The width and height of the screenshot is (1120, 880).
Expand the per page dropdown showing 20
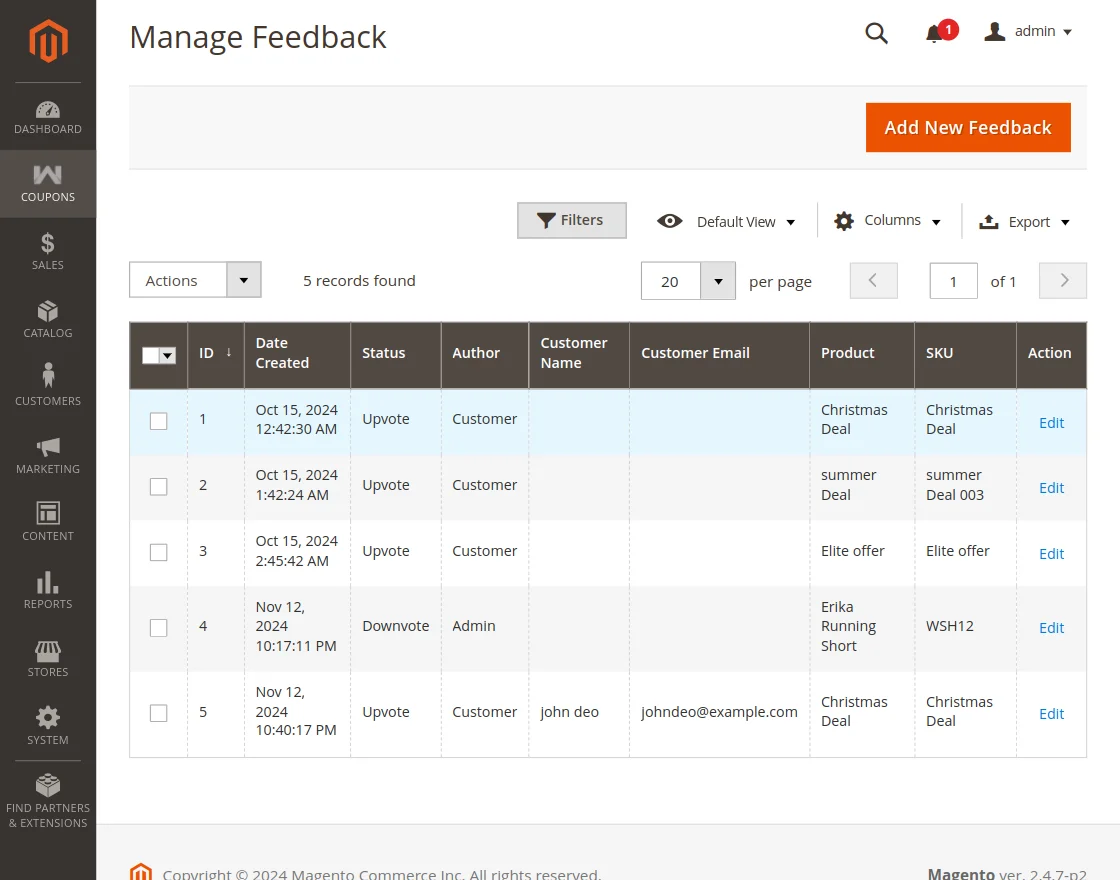tap(687, 281)
